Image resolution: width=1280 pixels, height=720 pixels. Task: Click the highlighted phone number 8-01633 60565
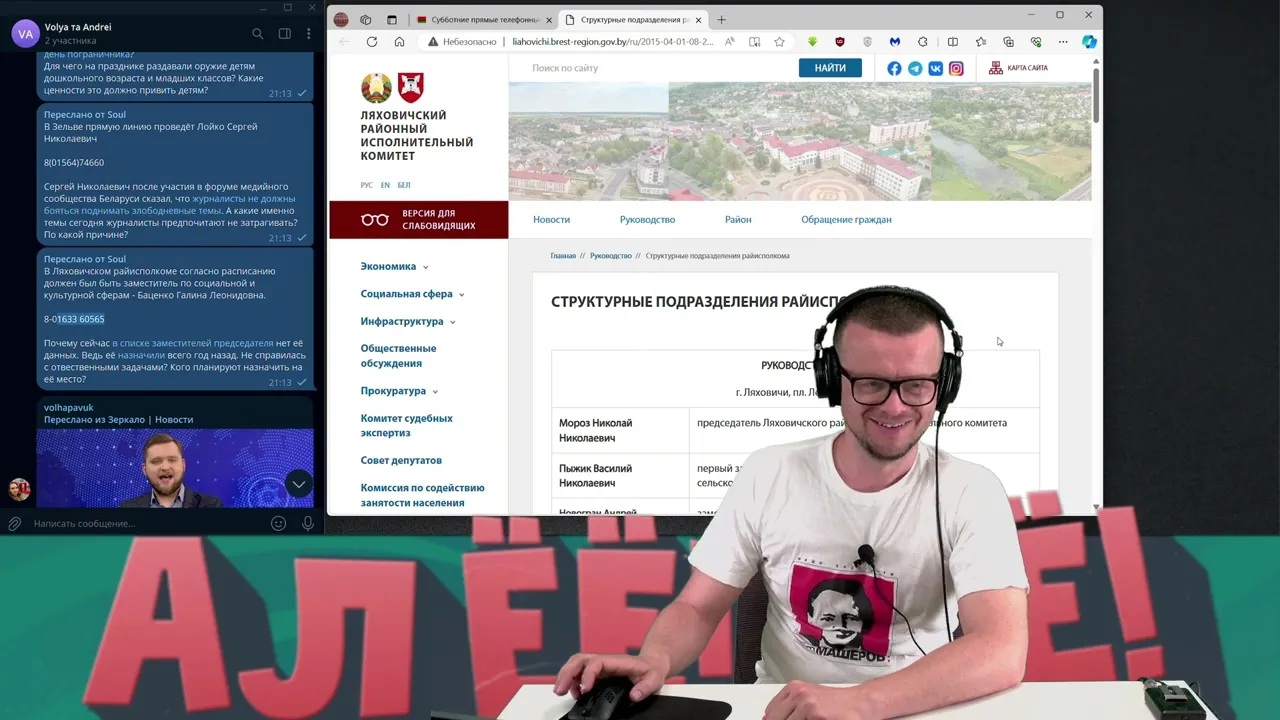[x=74, y=319]
